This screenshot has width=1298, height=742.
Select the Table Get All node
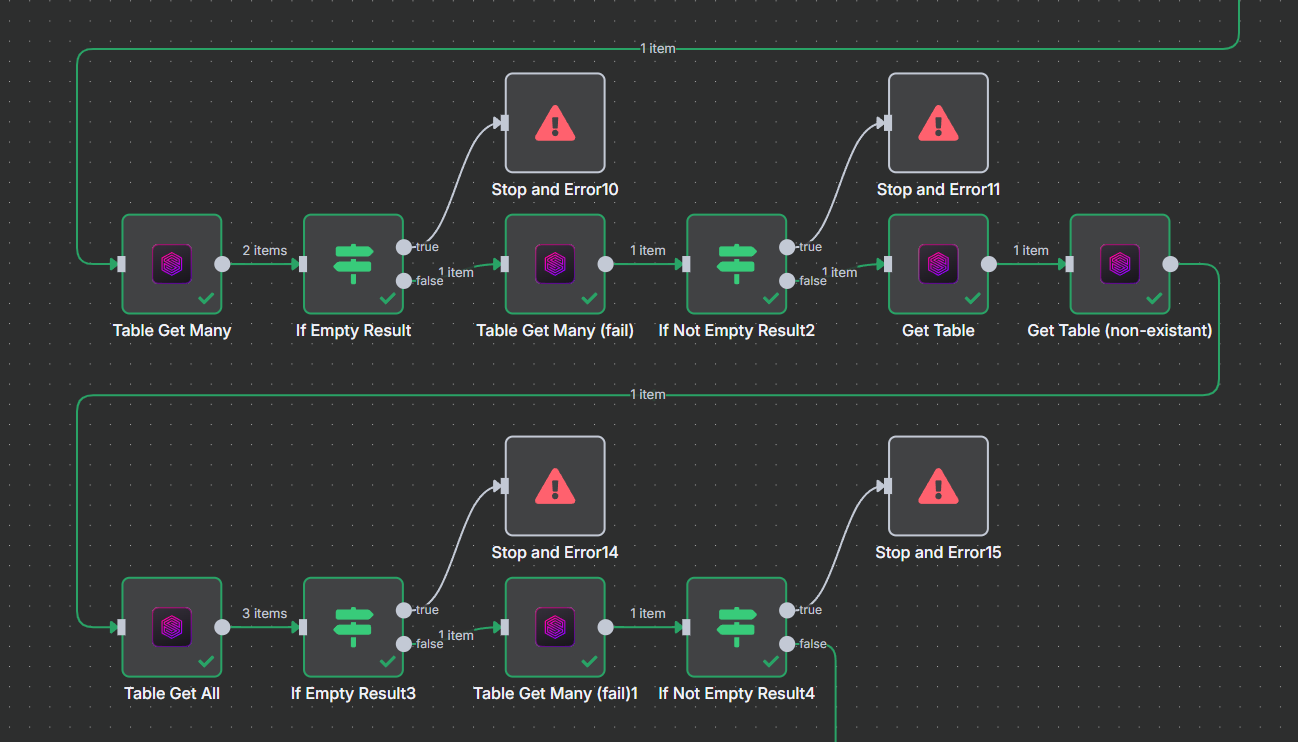point(172,627)
